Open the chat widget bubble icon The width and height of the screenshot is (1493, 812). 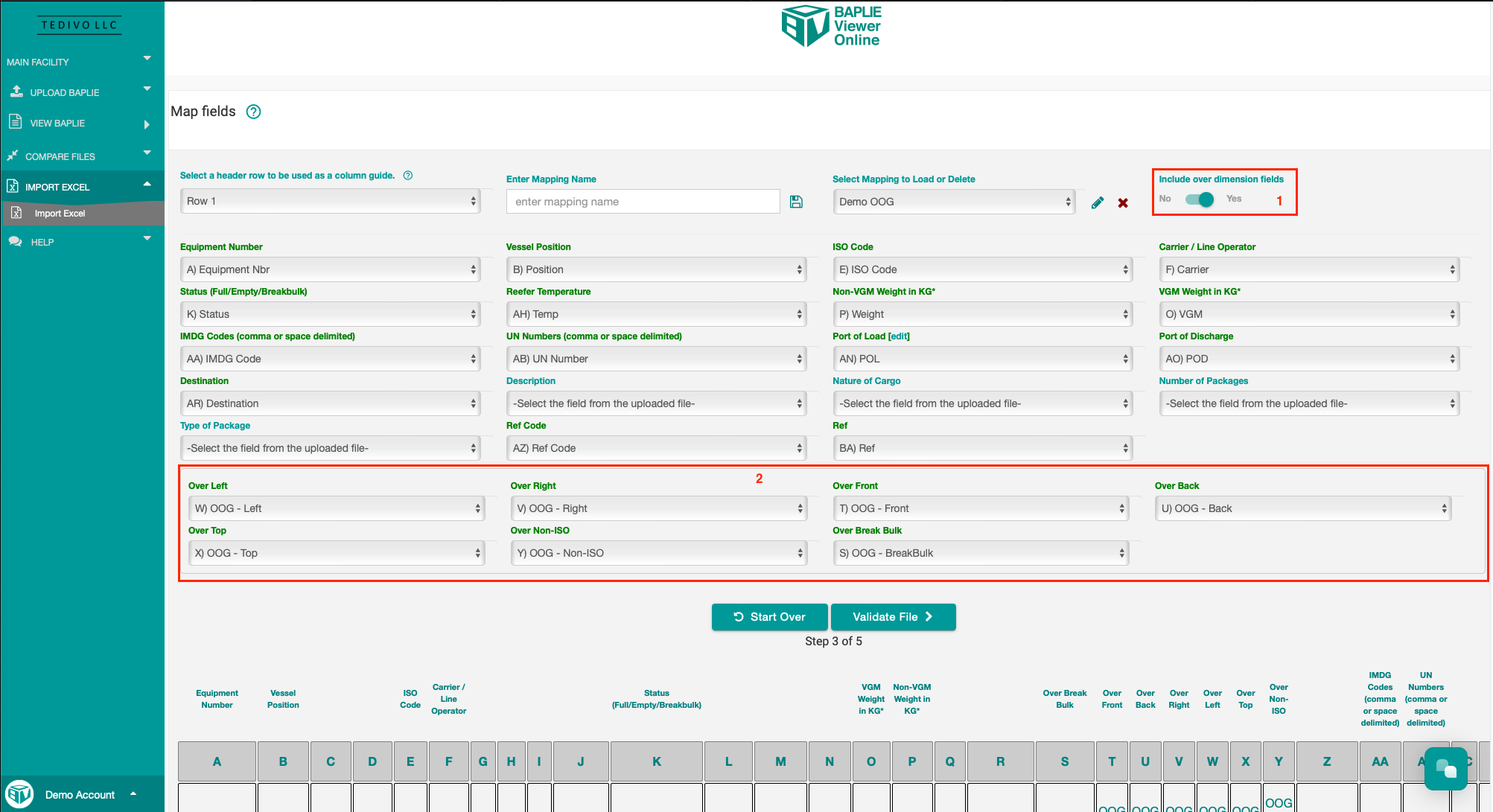click(1445, 769)
